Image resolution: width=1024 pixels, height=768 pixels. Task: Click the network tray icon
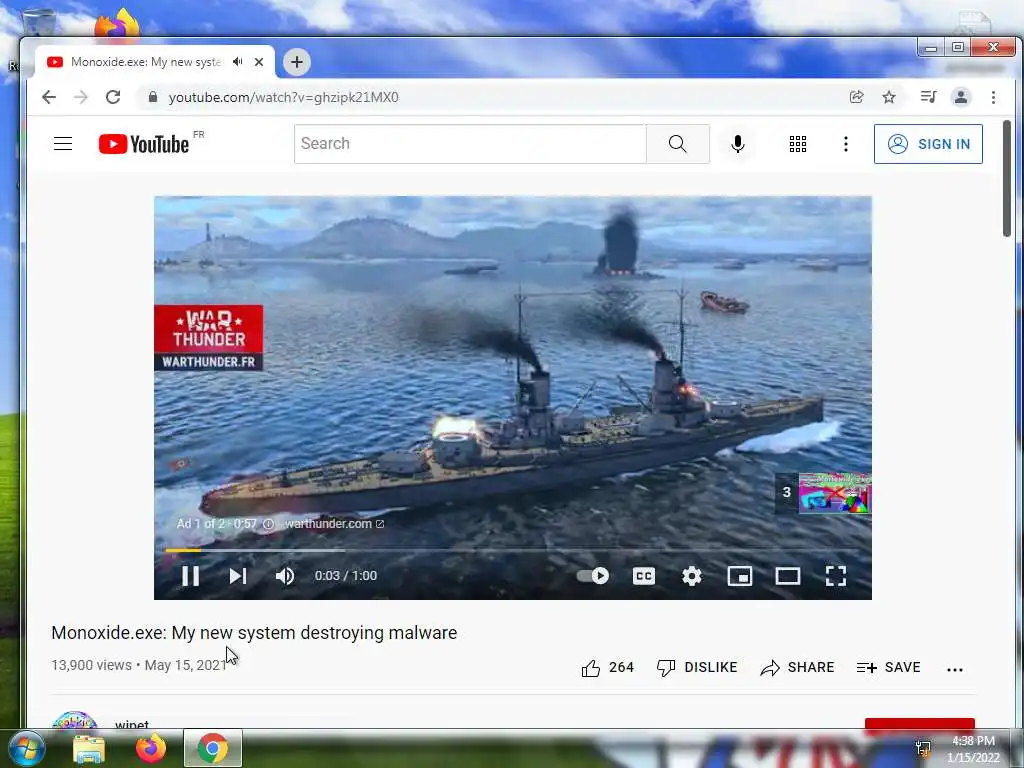[x=923, y=748]
